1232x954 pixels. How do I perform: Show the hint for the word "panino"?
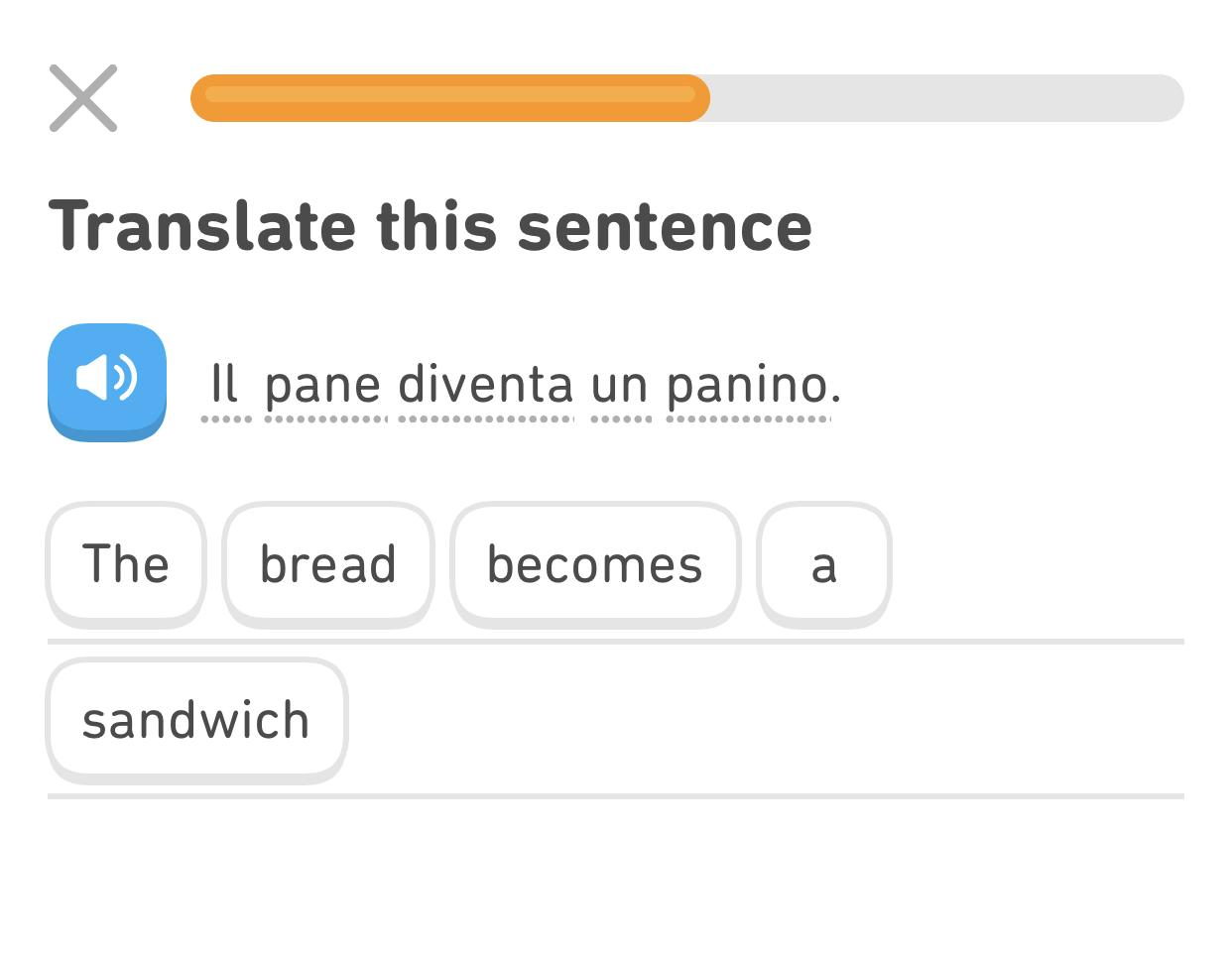pyautogui.click(x=748, y=385)
